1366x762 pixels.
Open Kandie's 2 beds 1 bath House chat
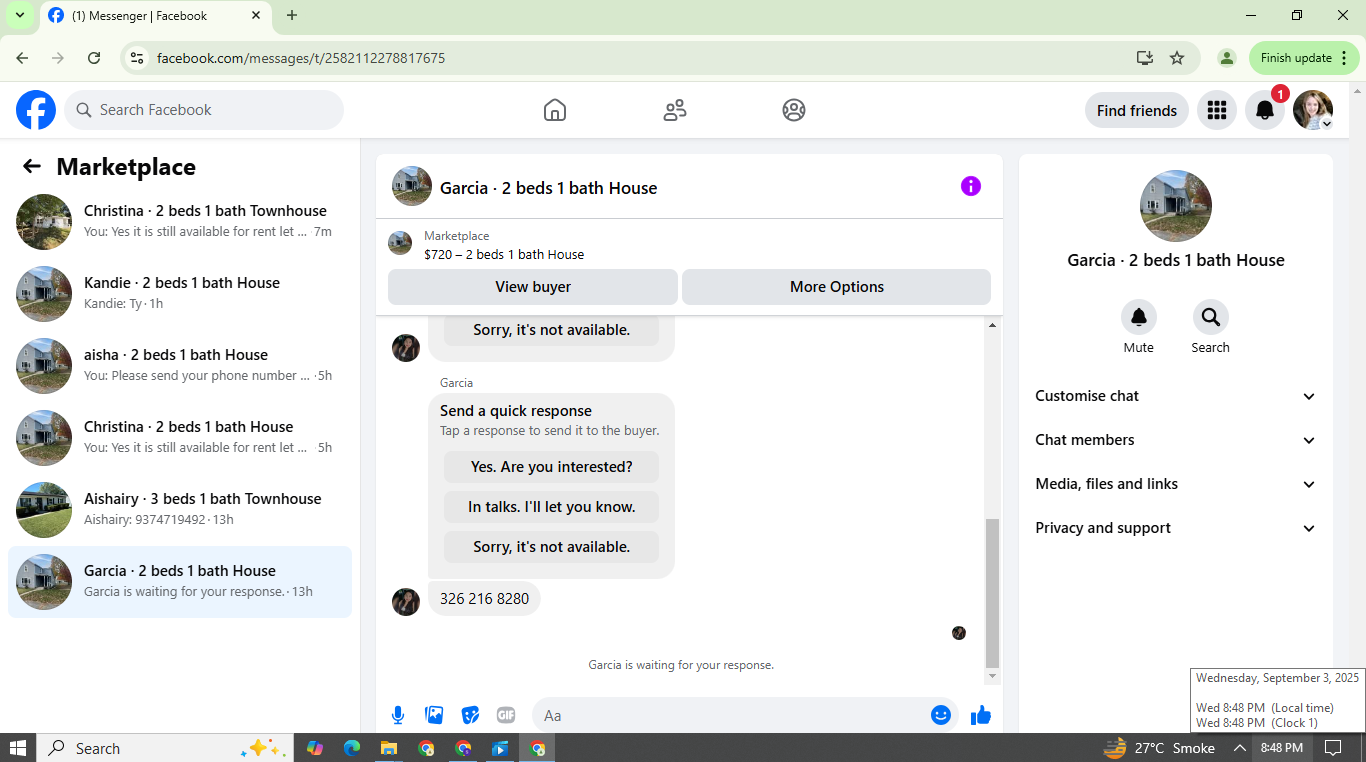point(180,294)
